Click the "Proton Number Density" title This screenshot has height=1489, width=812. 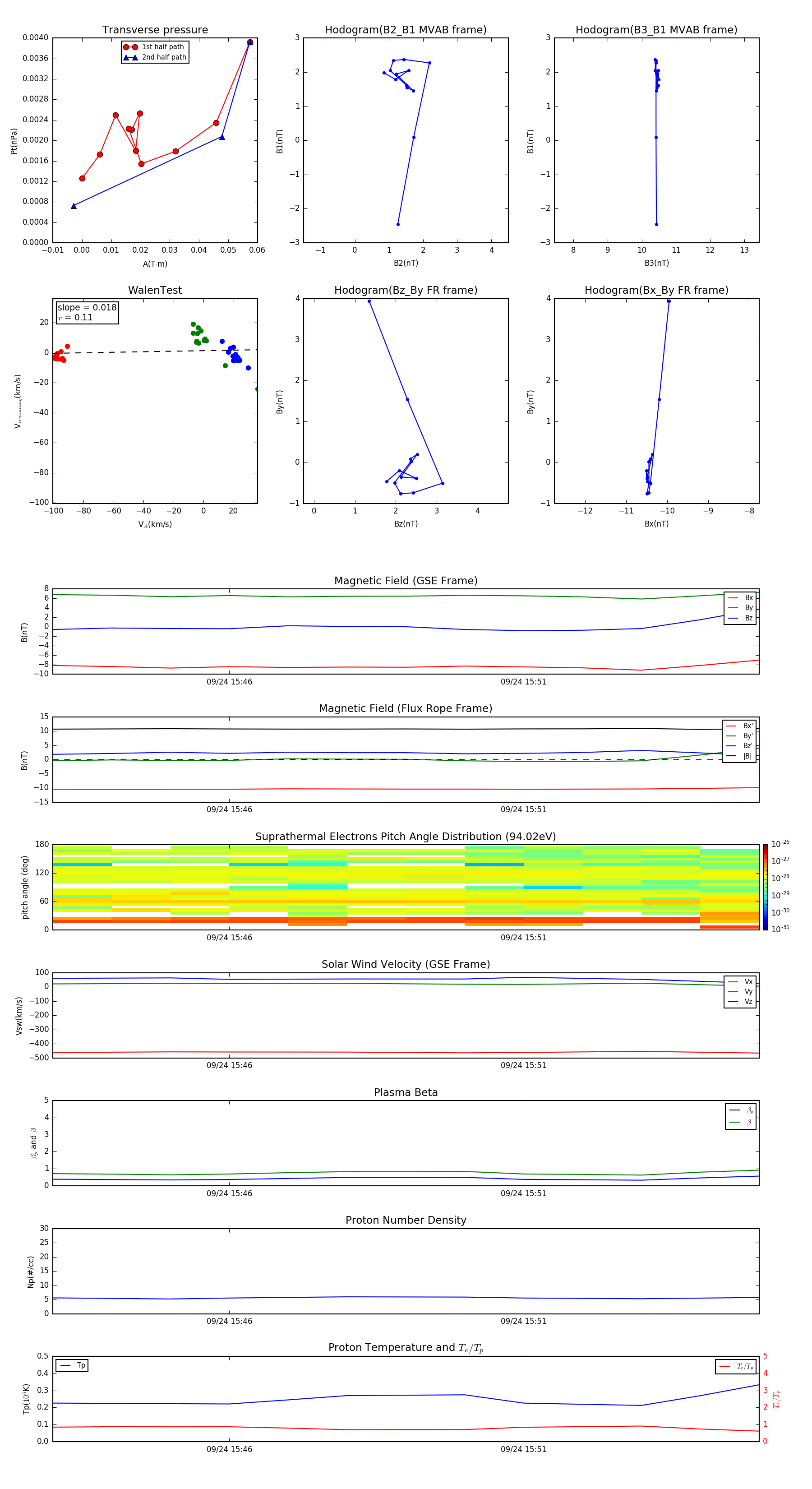(x=406, y=1220)
